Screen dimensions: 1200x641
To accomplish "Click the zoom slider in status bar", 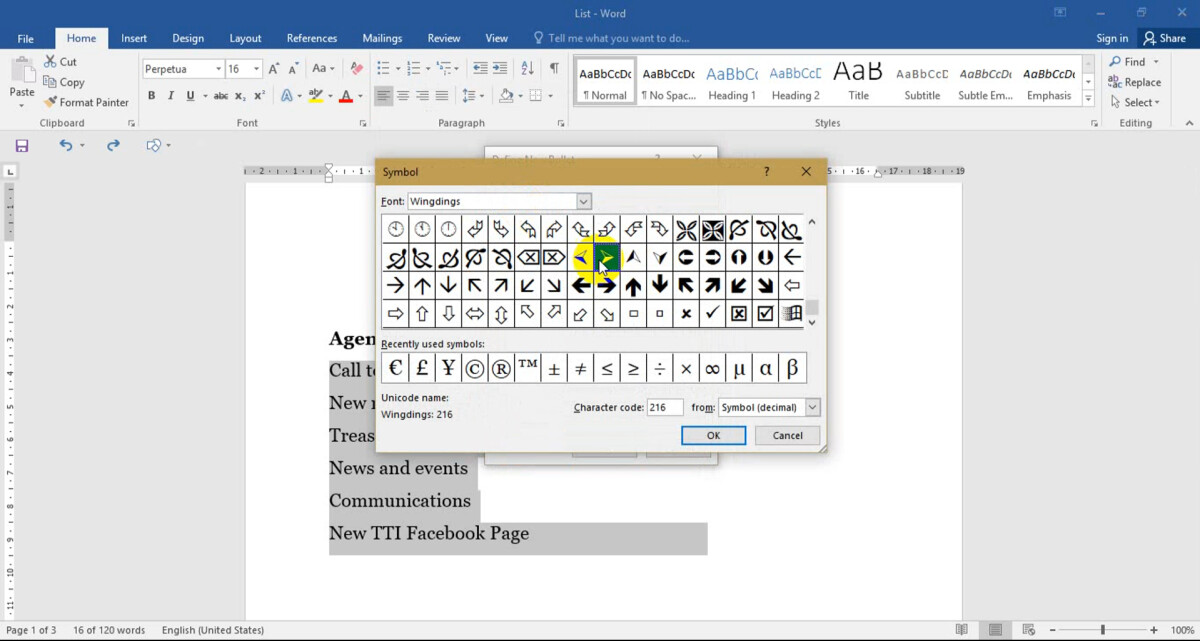I will [1103, 630].
